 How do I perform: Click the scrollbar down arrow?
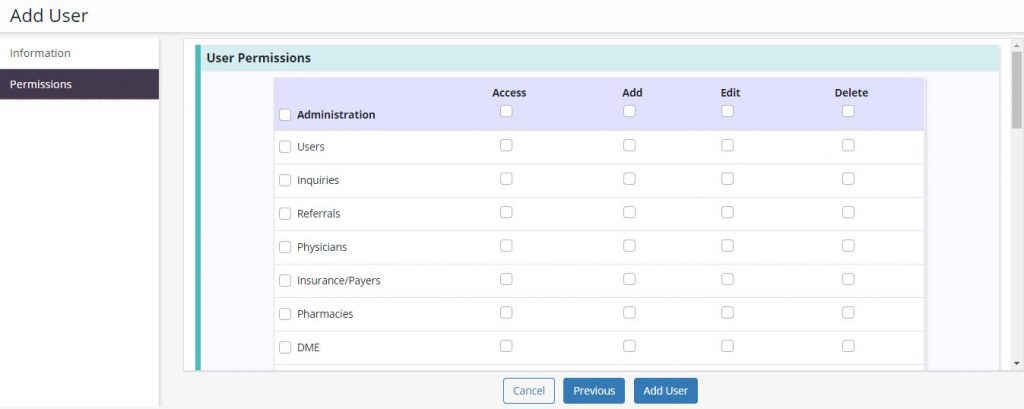click(1017, 363)
